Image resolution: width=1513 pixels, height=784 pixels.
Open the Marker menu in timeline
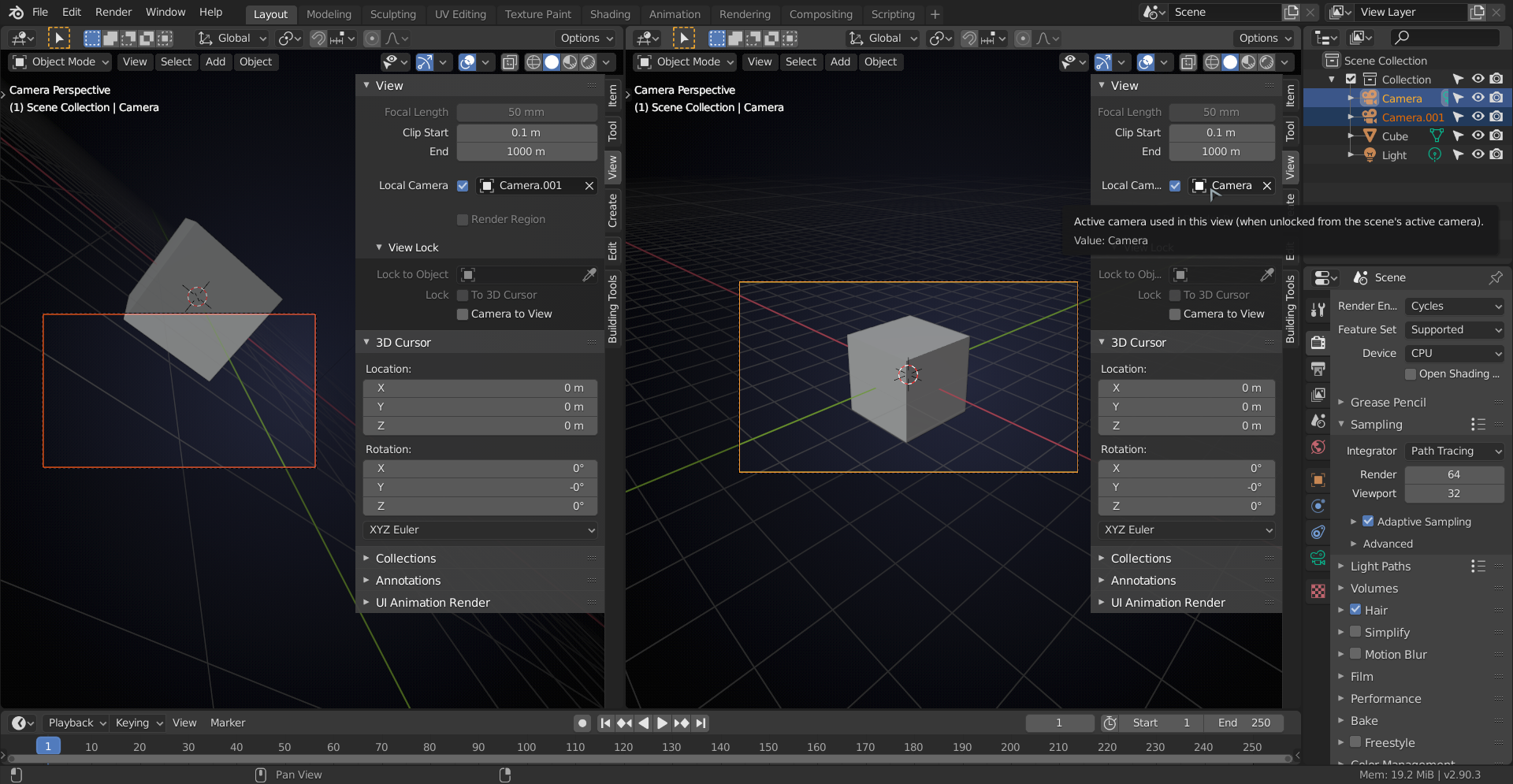(x=228, y=723)
